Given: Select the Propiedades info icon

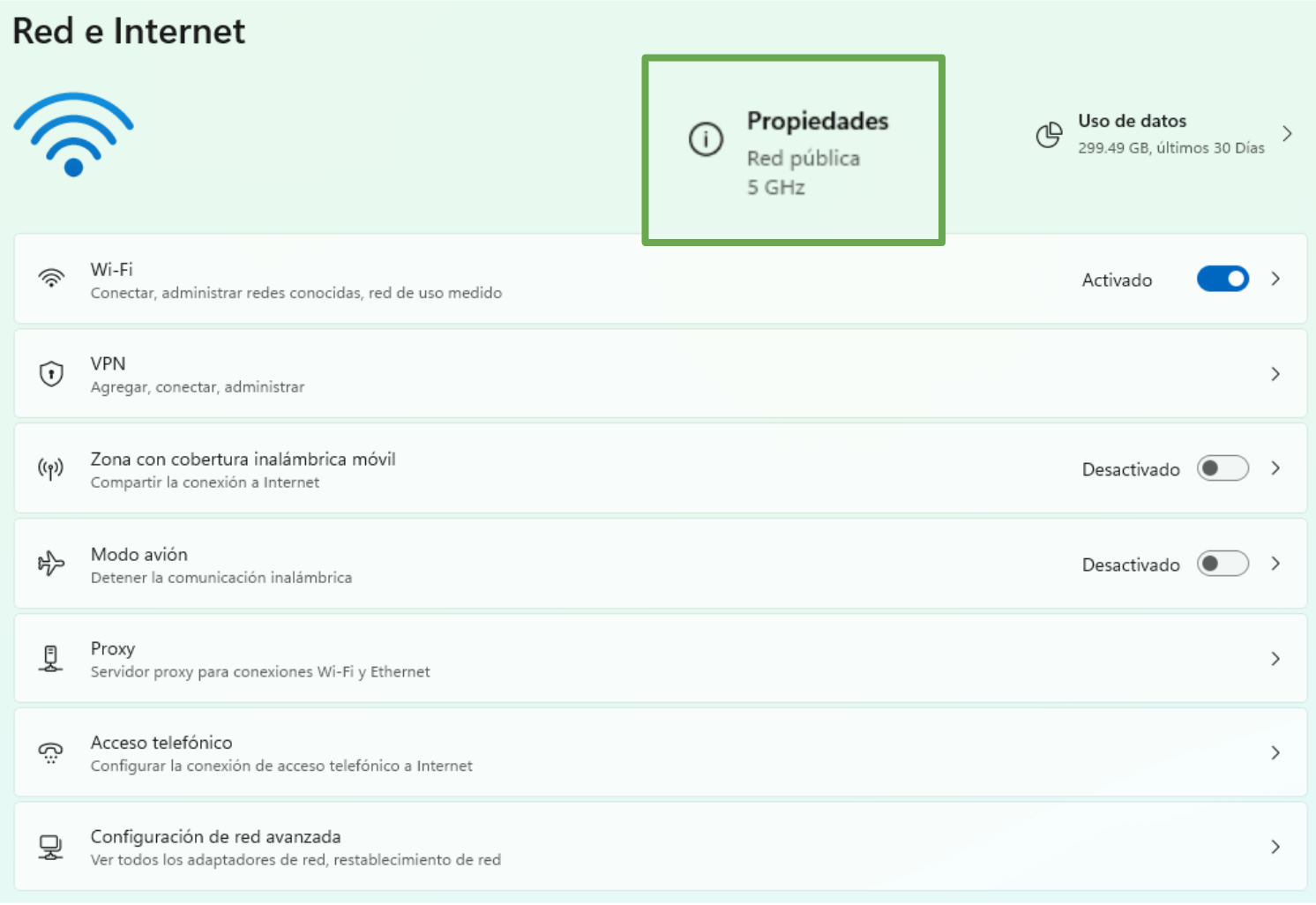Looking at the screenshot, I should pos(706,139).
